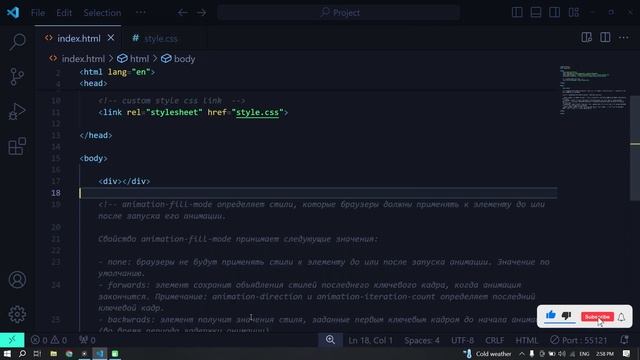640x360 pixels.
Task: Toggle primary side bar layout icon
Action: pos(517,13)
